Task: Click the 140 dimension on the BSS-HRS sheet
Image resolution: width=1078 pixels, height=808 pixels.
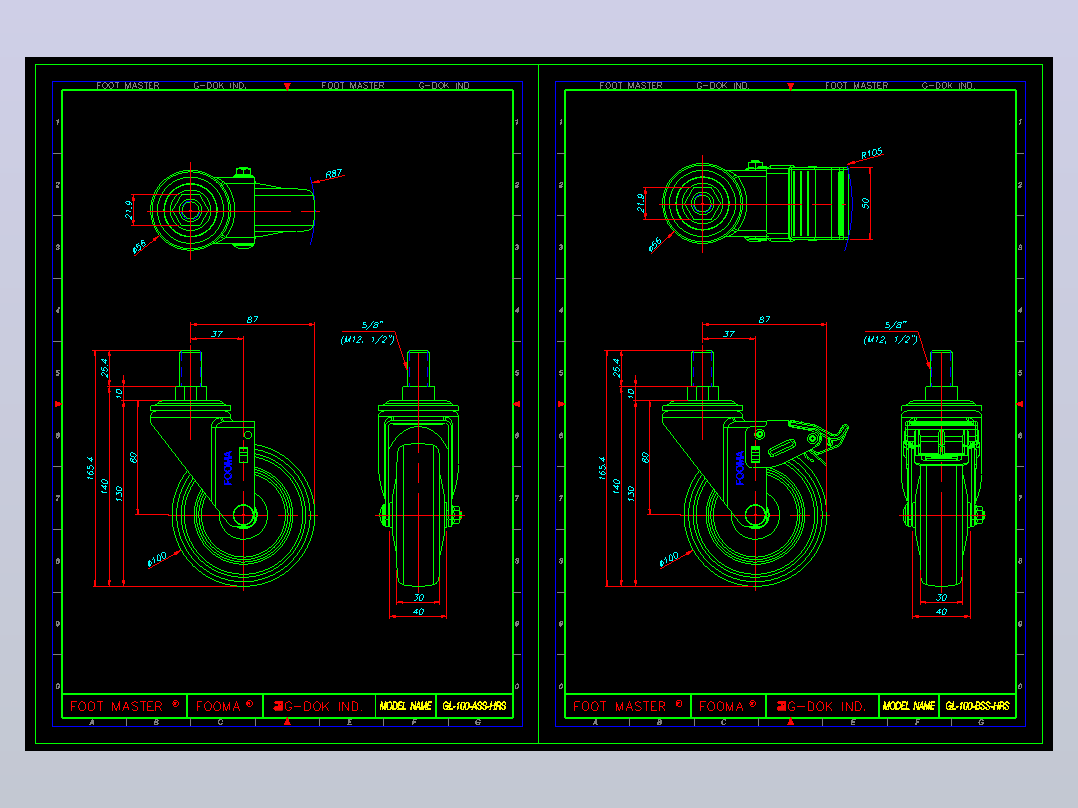Action: click(617, 486)
